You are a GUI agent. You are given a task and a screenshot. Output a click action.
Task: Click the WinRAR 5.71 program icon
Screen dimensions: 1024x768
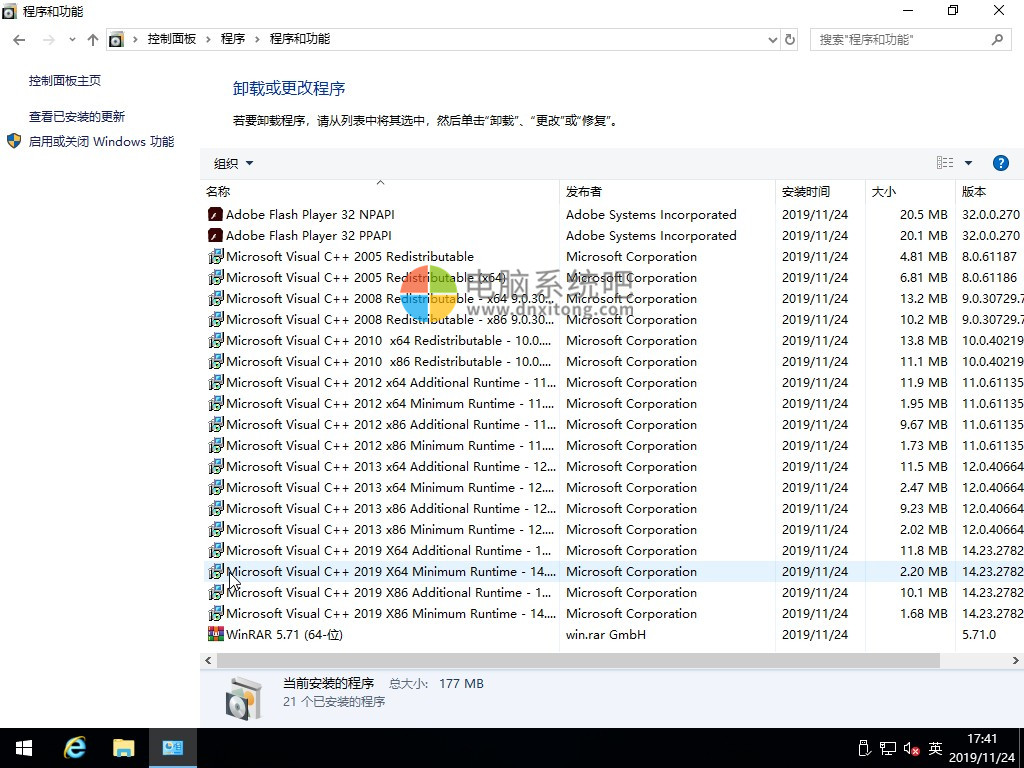coord(216,634)
